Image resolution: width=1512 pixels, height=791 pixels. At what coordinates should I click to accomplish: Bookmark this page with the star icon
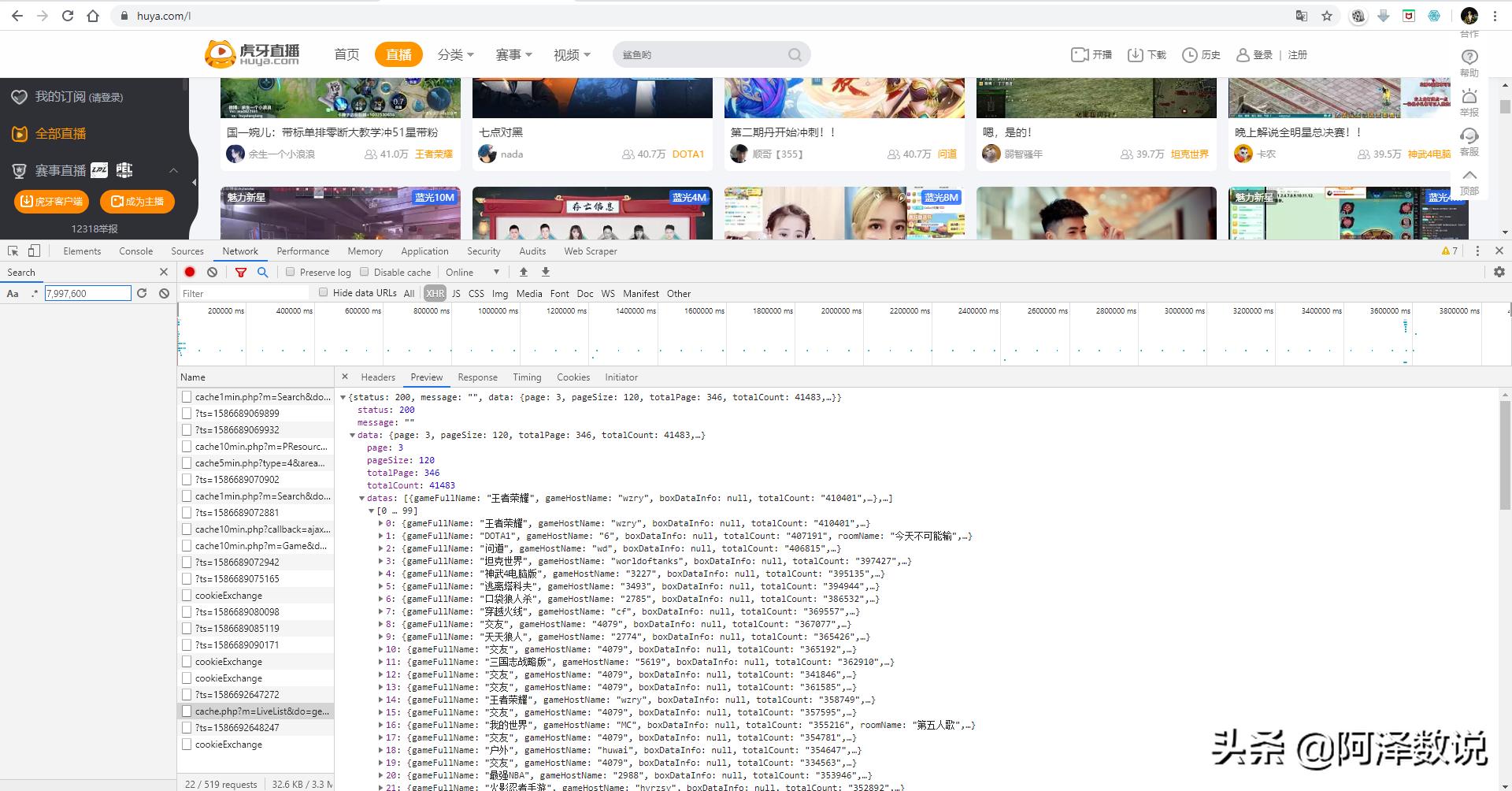(x=1327, y=16)
